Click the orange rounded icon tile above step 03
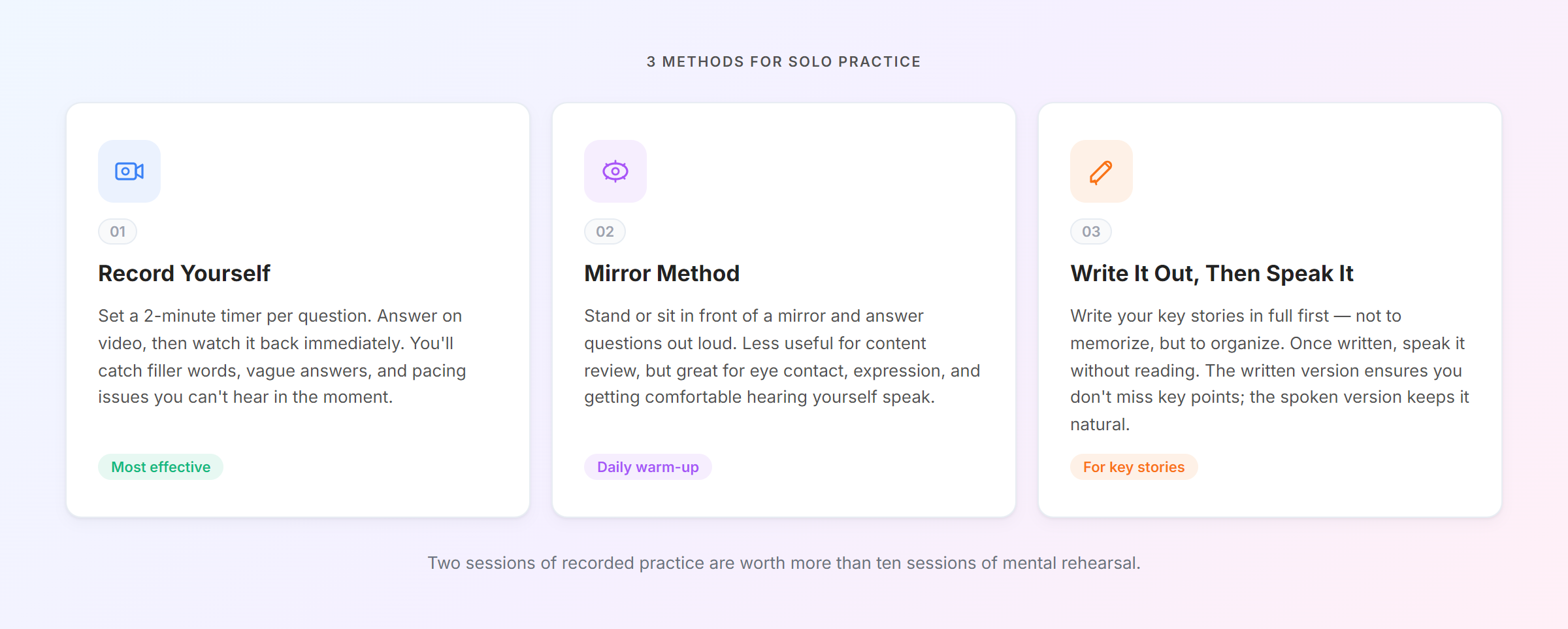Screen dimensions: 1568x629 [x=1102, y=171]
